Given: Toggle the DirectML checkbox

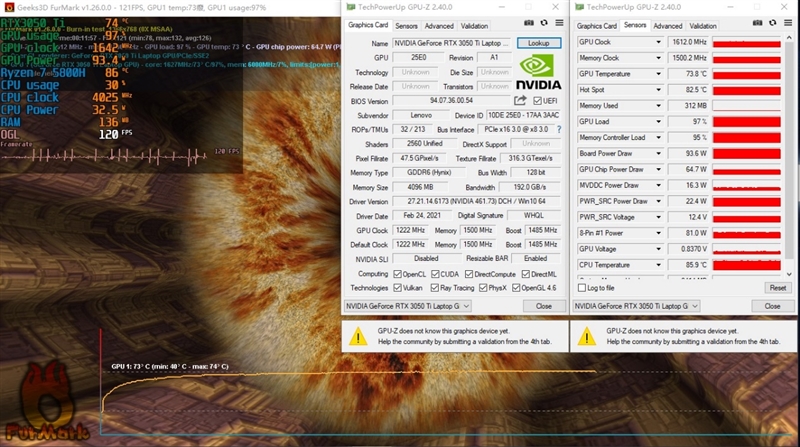Looking at the screenshot, I should click(x=526, y=274).
